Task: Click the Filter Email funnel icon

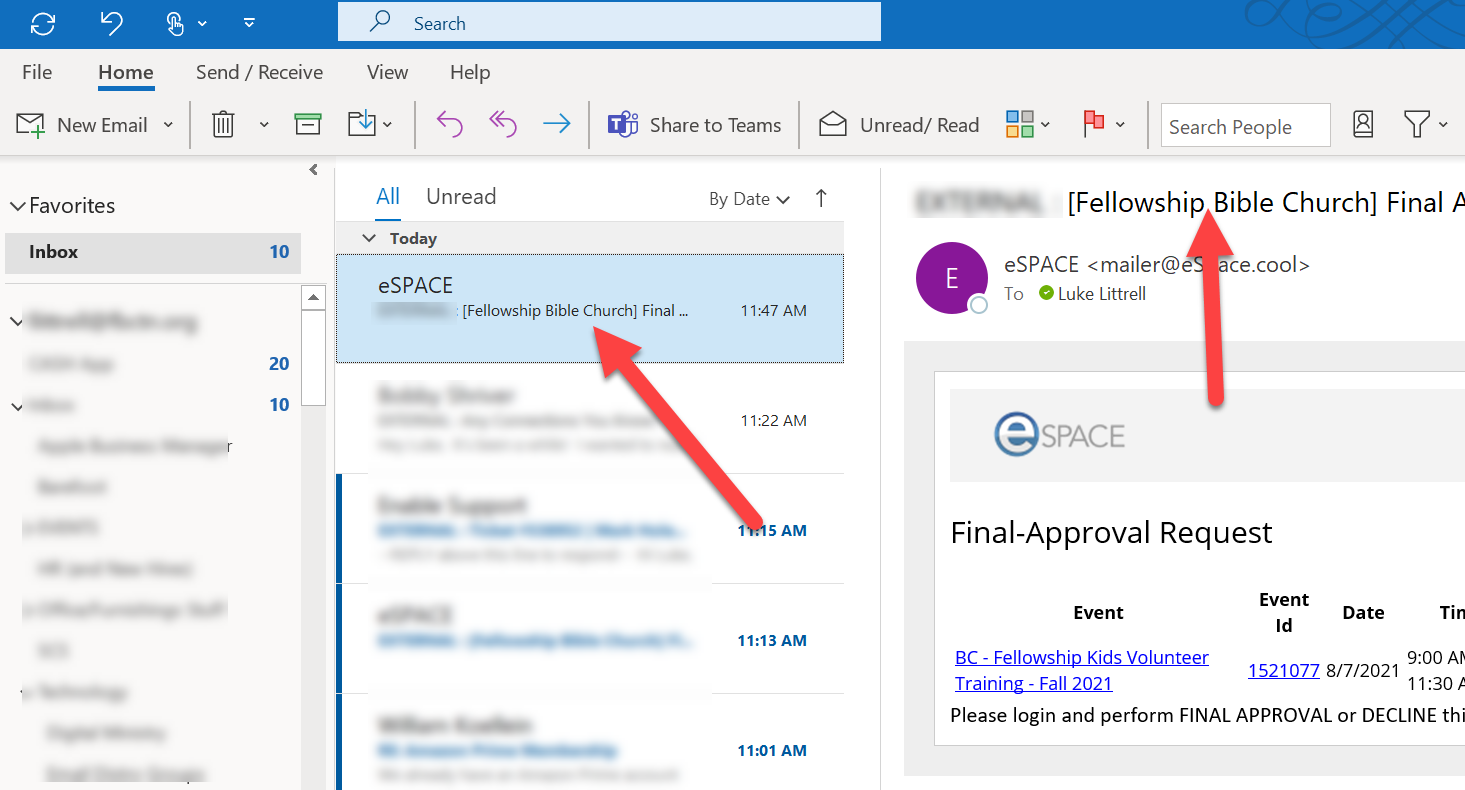Action: point(1416,124)
